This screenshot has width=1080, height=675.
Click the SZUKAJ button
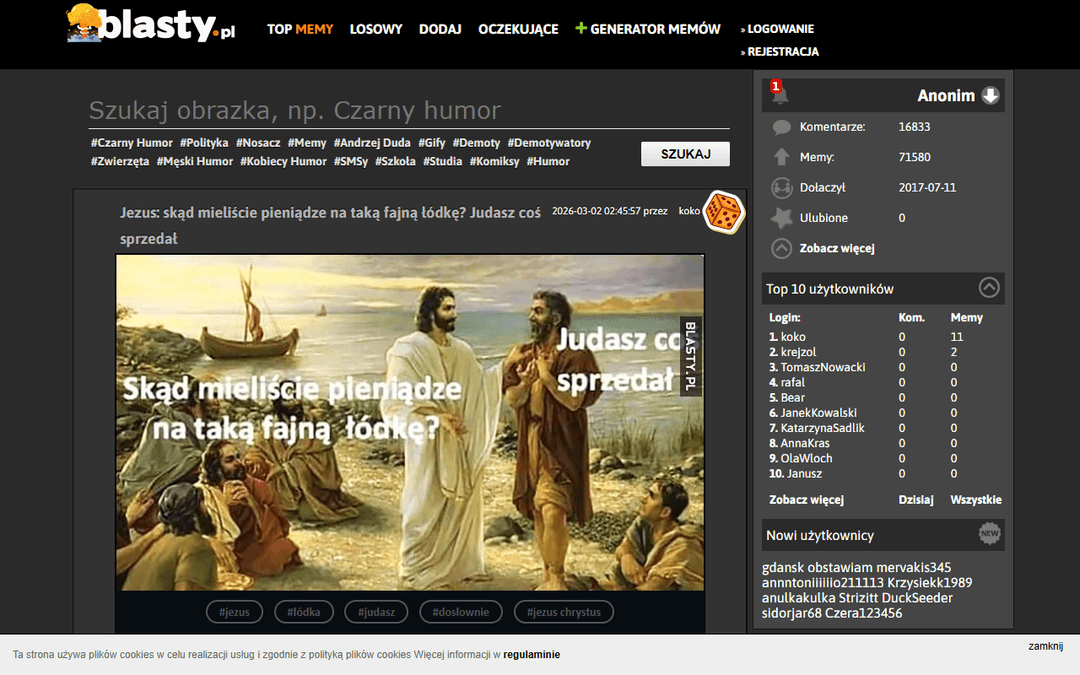pyautogui.click(x=685, y=154)
